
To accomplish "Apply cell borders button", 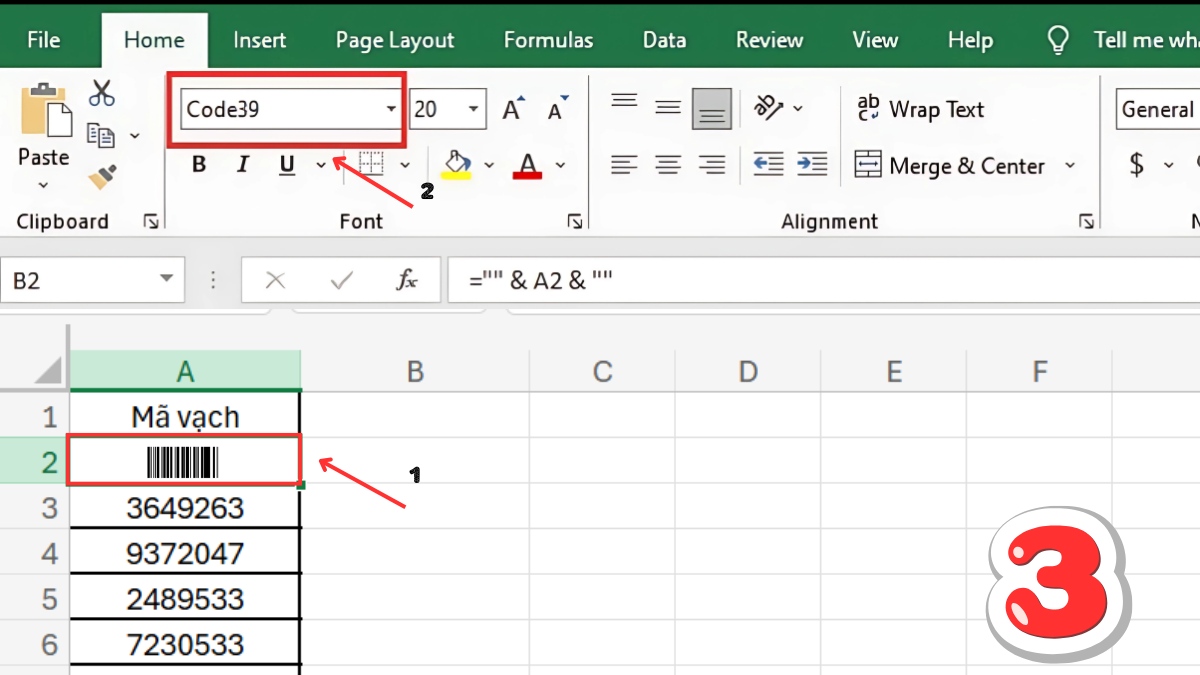I will pos(371,164).
